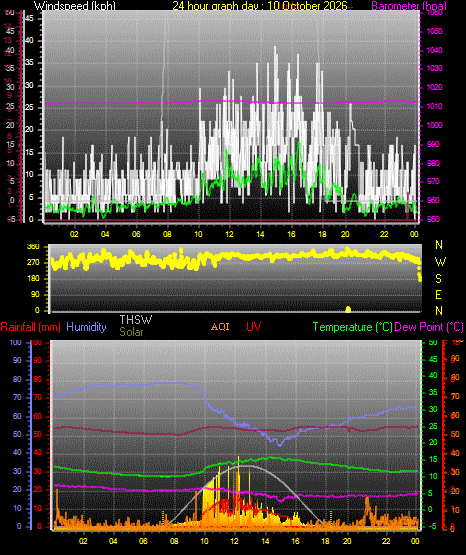This screenshot has height=555, width=466.
Task: Click the green '35' temperature axis value
Action: coord(433,392)
